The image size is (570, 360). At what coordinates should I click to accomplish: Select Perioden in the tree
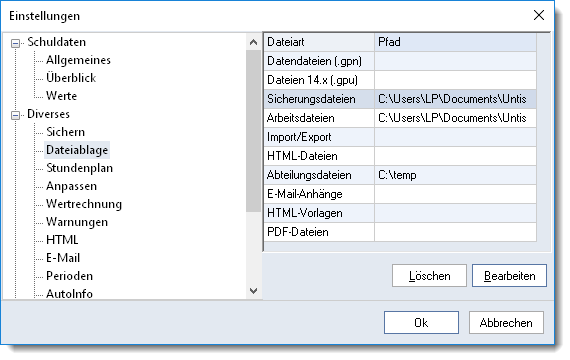[x=69, y=276]
